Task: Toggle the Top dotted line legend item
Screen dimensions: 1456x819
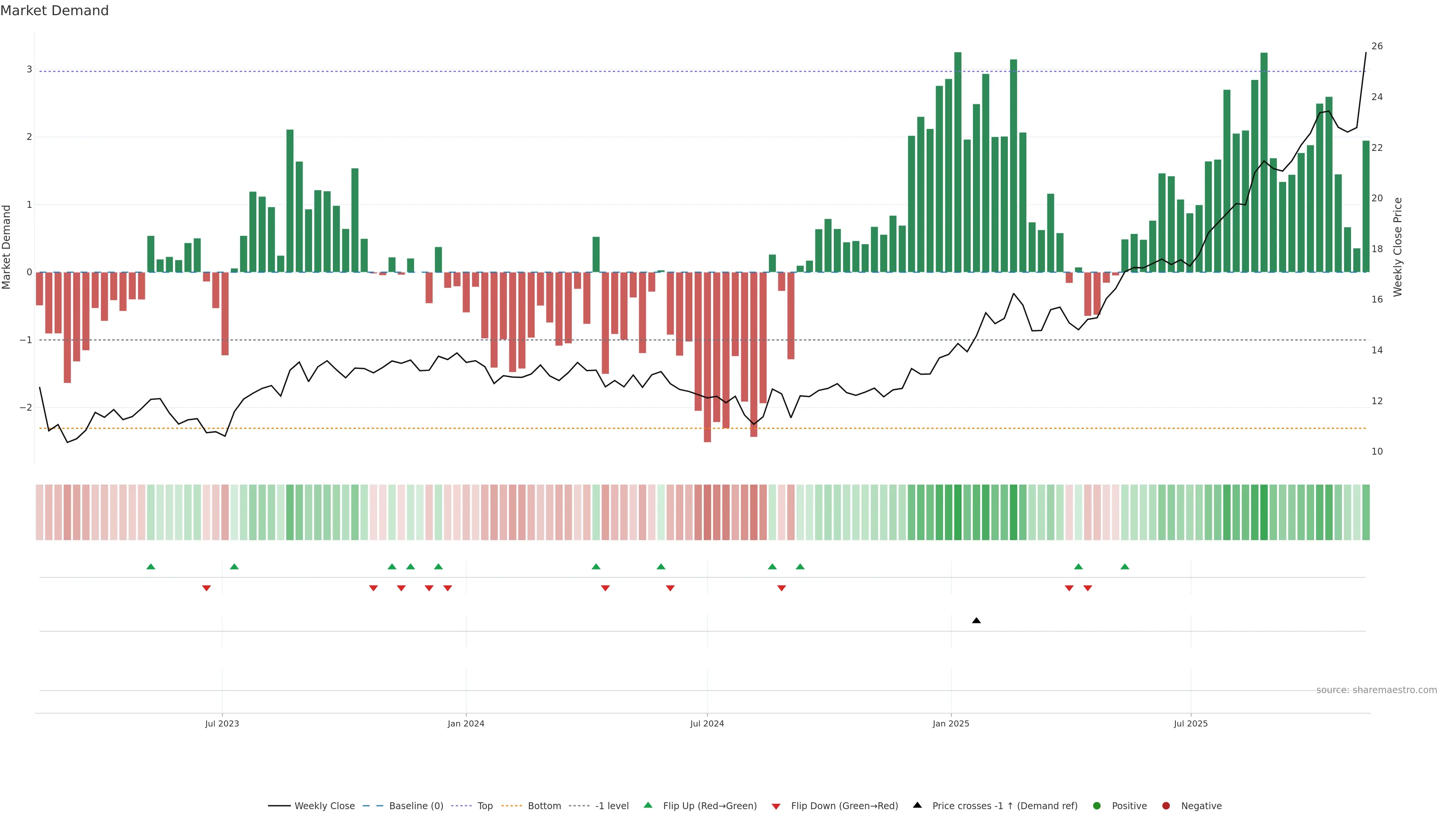Action: (485, 805)
